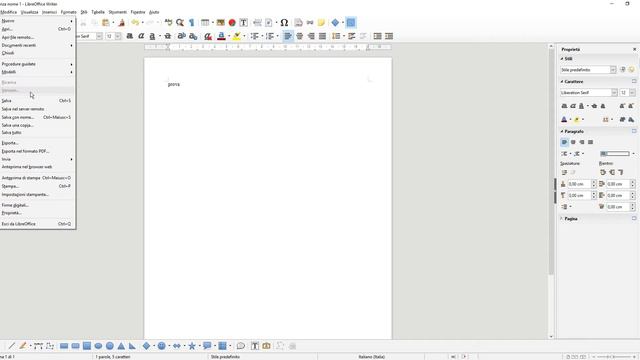Open the Visualizza menu
The image size is (640, 360).
(x=29, y=12)
